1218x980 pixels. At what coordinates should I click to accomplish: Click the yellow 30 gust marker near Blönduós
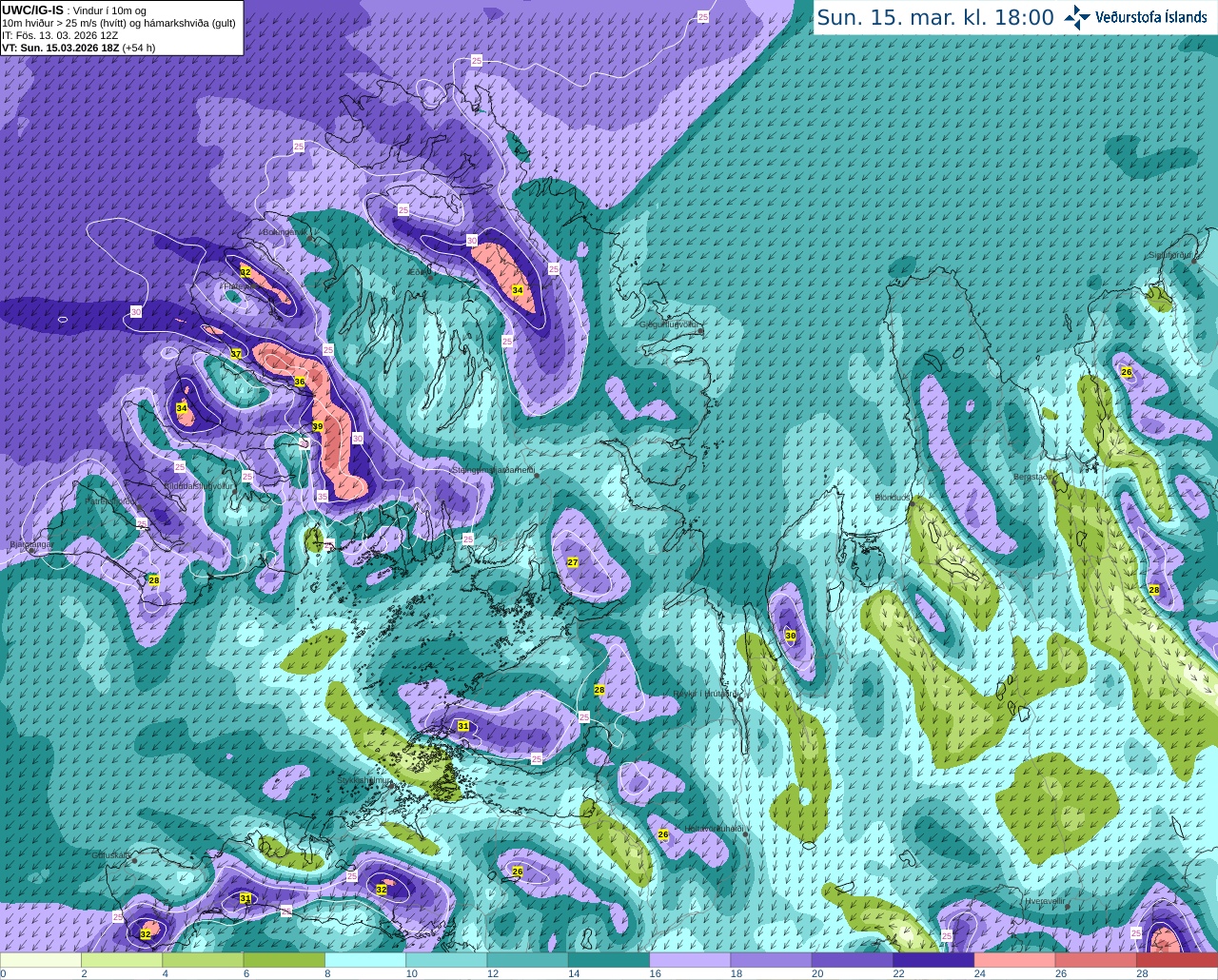click(x=791, y=636)
